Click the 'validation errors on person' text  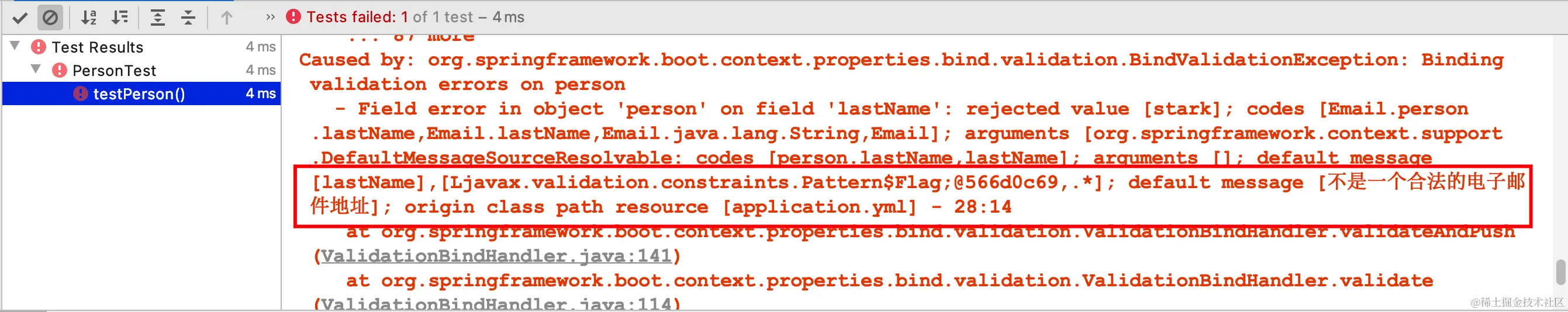click(x=468, y=85)
